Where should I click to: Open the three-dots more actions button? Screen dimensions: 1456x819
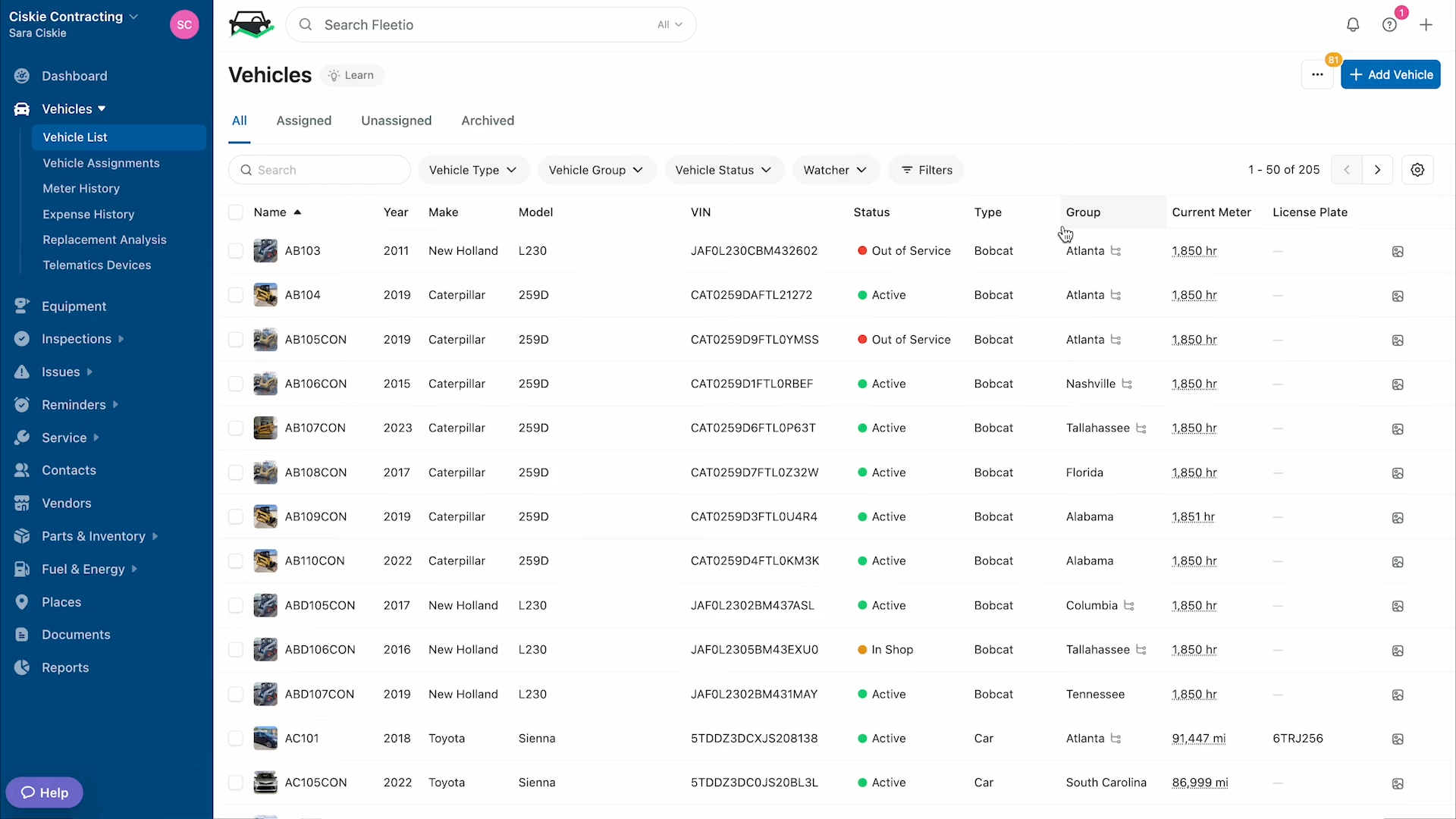click(1317, 74)
